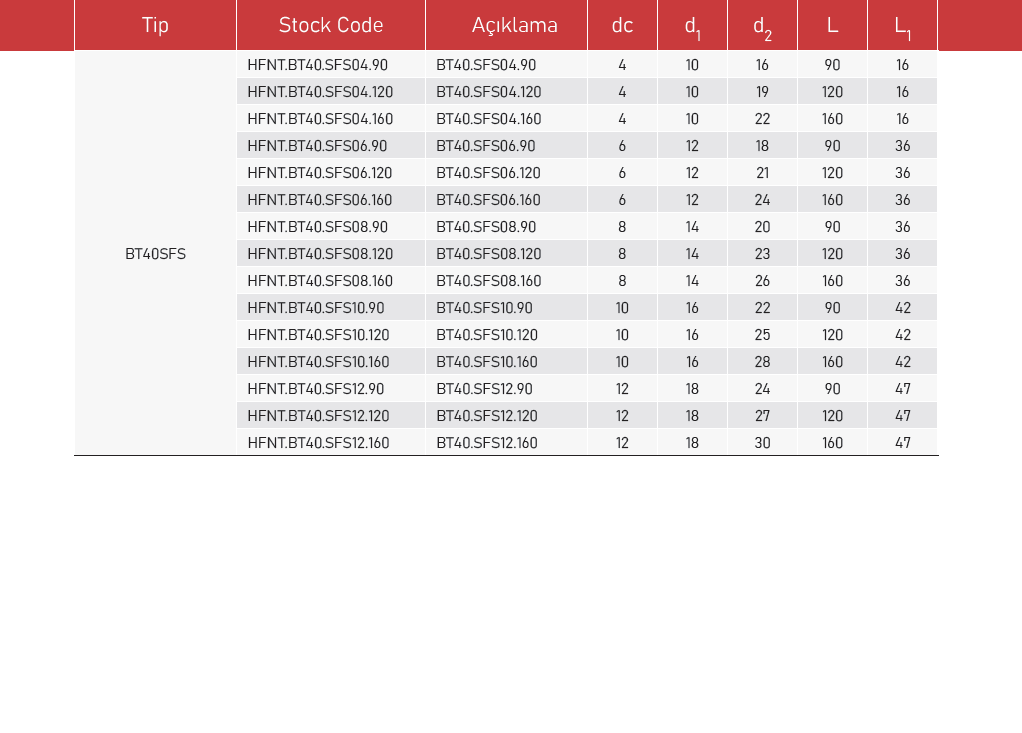Select stock code HFNT.BT40.SFS10.90
Image resolution: width=1022 pixels, height=733 pixels.
coord(315,308)
